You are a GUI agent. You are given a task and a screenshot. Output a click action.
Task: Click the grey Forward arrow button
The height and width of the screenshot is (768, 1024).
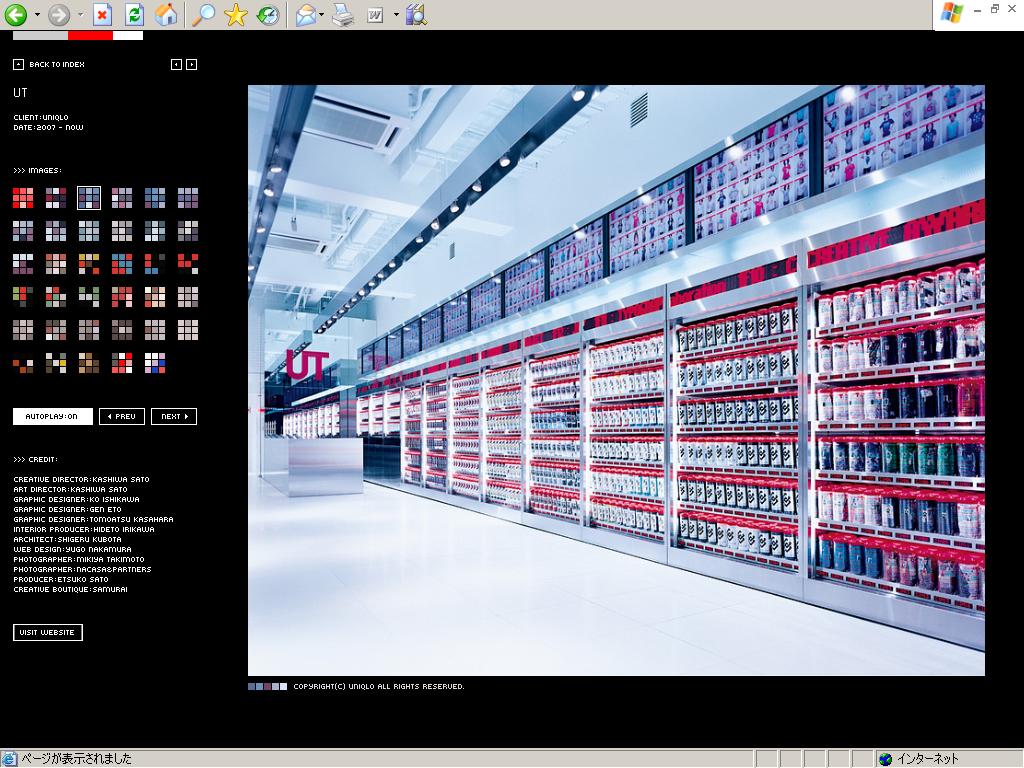[59, 14]
